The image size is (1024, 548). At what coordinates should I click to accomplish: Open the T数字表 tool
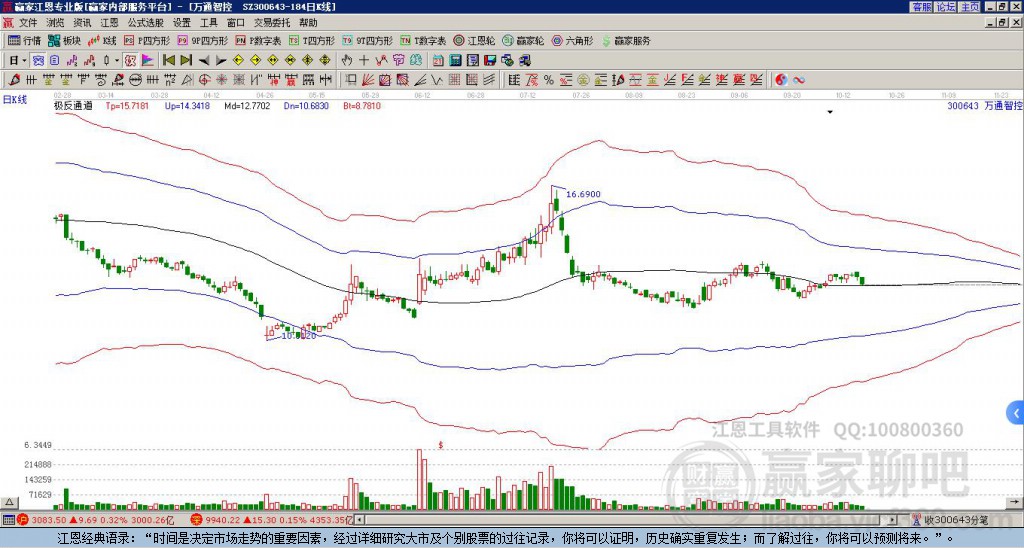[x=423, y=40]
